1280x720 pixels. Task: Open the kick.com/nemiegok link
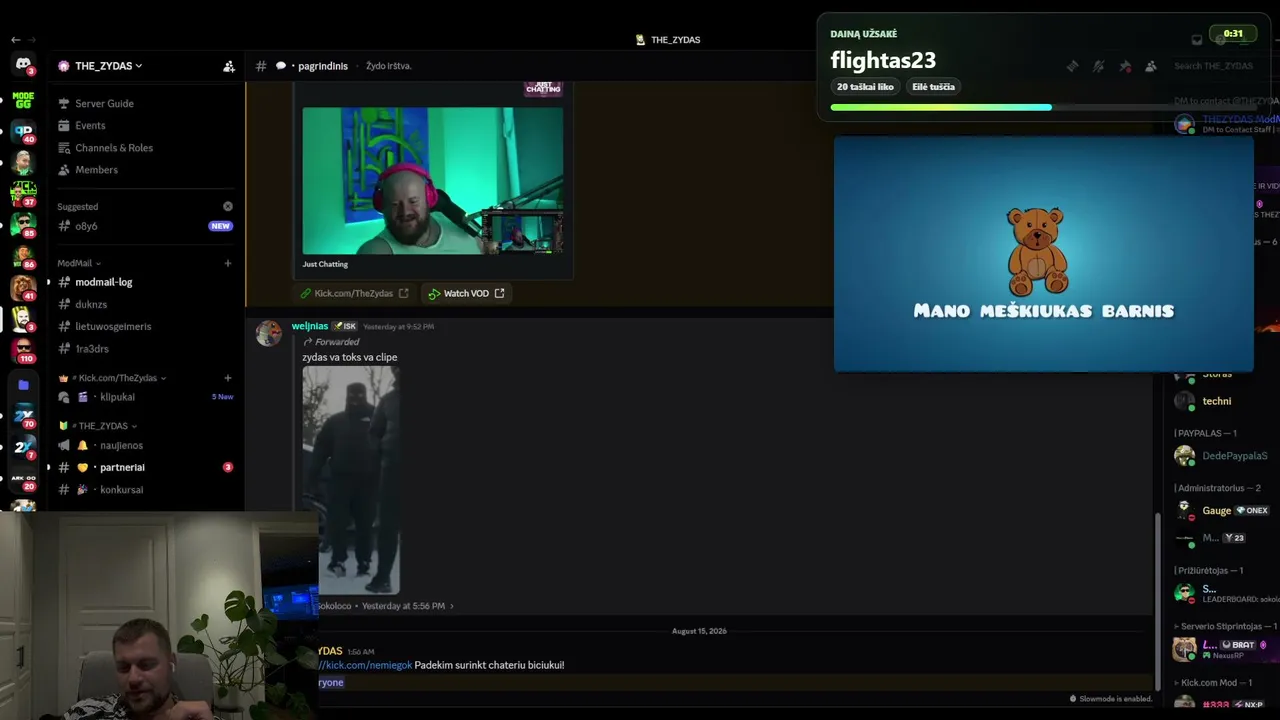[x=366, y=665]
